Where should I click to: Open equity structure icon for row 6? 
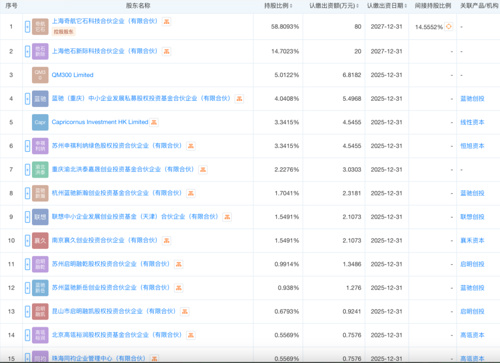pos(191,146)
